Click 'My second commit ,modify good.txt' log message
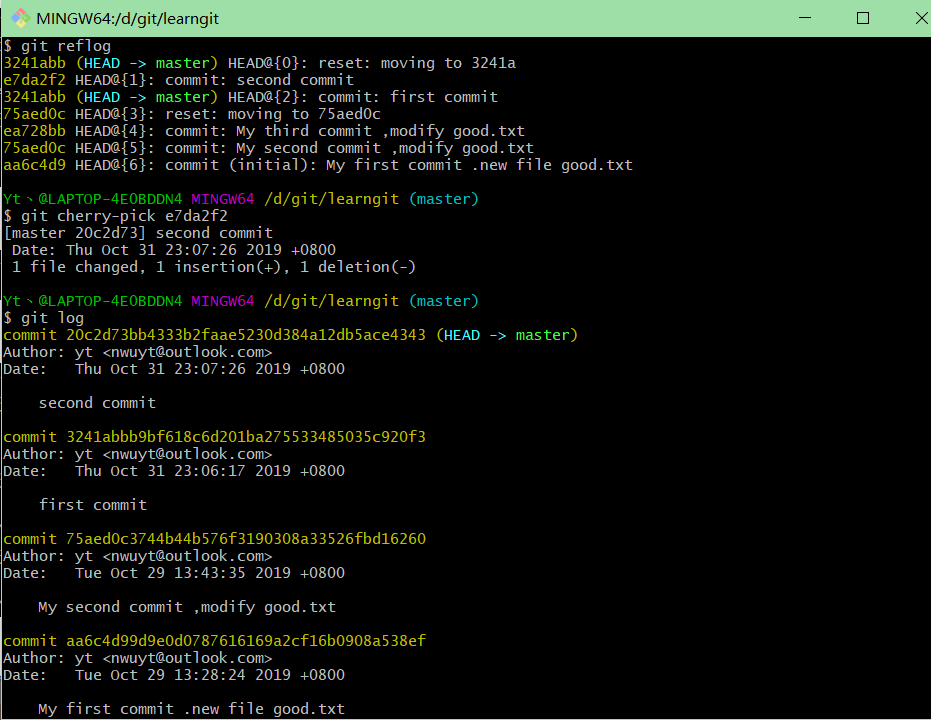Viewport: 931px width, 720px height. coord(187,607)
